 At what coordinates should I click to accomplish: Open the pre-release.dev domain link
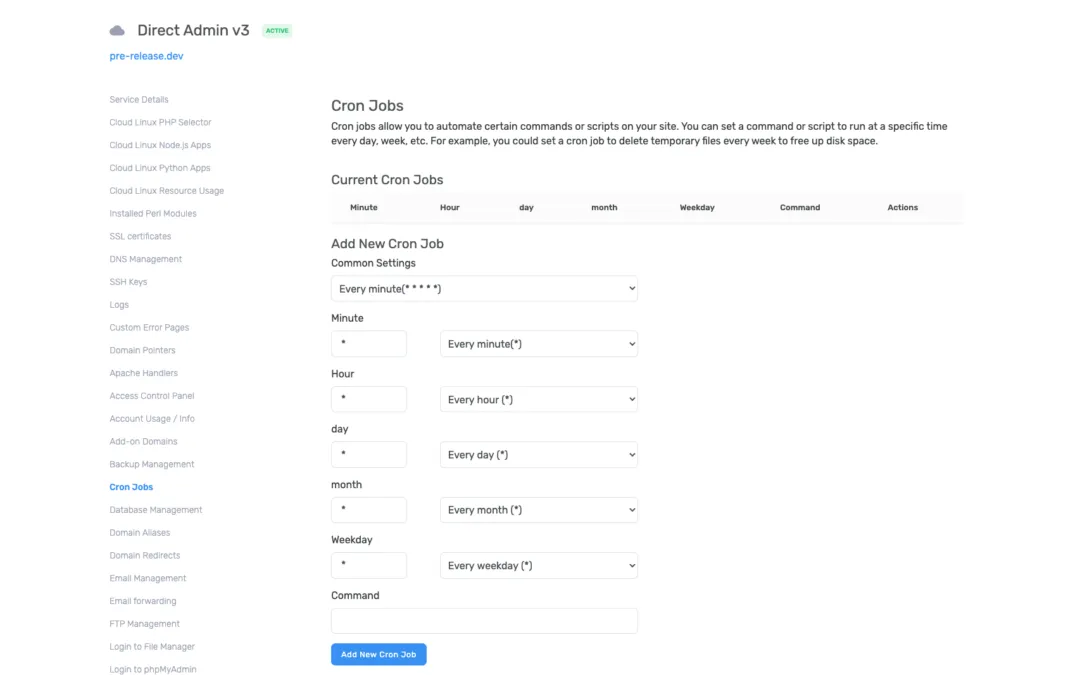[x=146, y=56]
